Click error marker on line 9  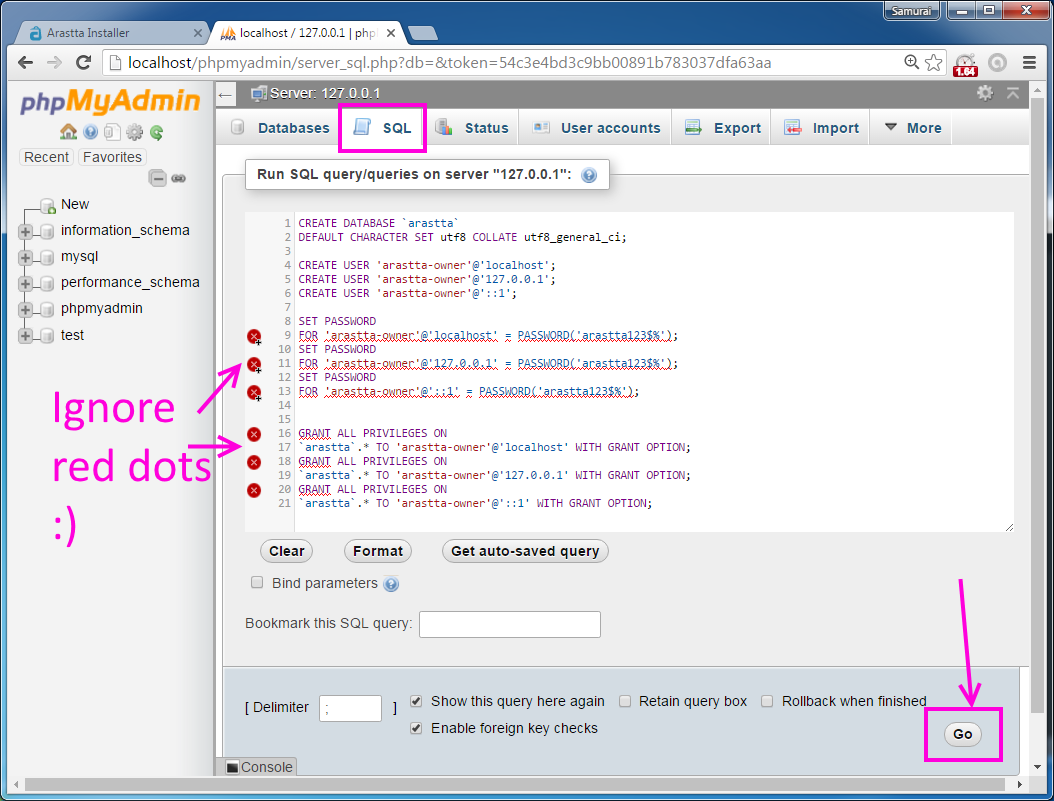(x=254, y=337)
